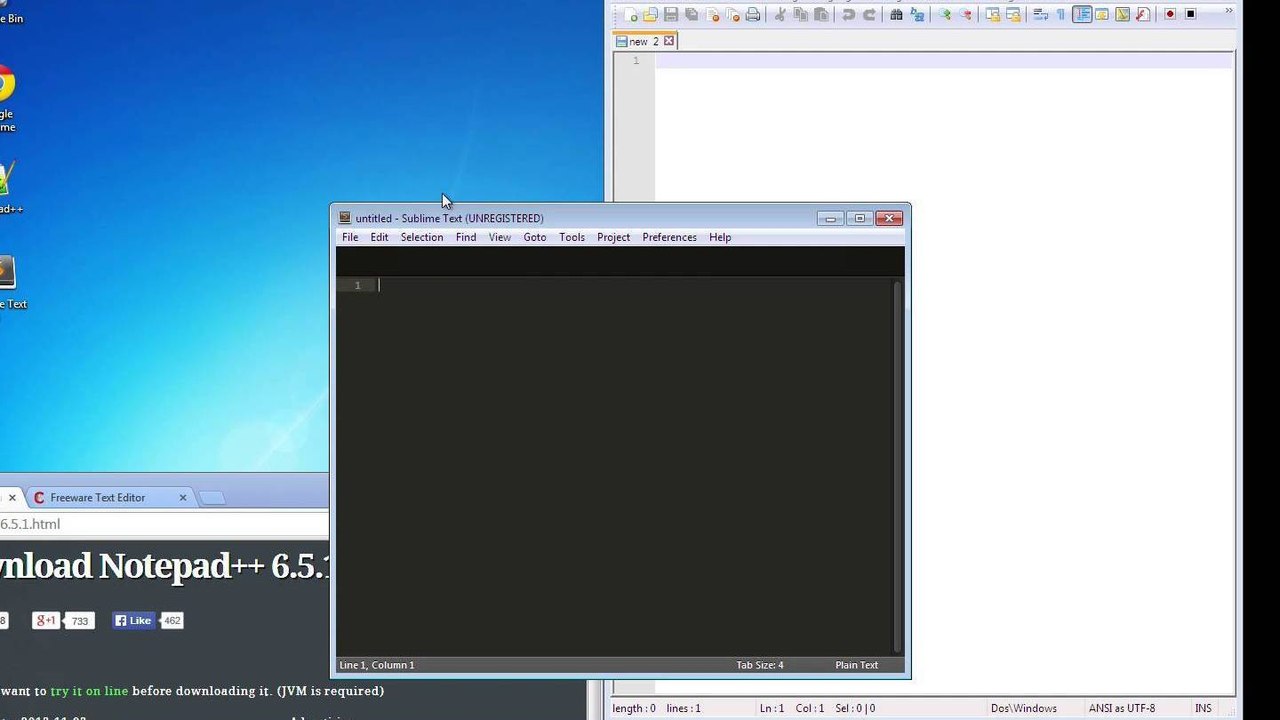Toggle the INS indicator in Notepad++ status bar
1280x720 pixels.
pyautogui.click(x=1203, y=708)
